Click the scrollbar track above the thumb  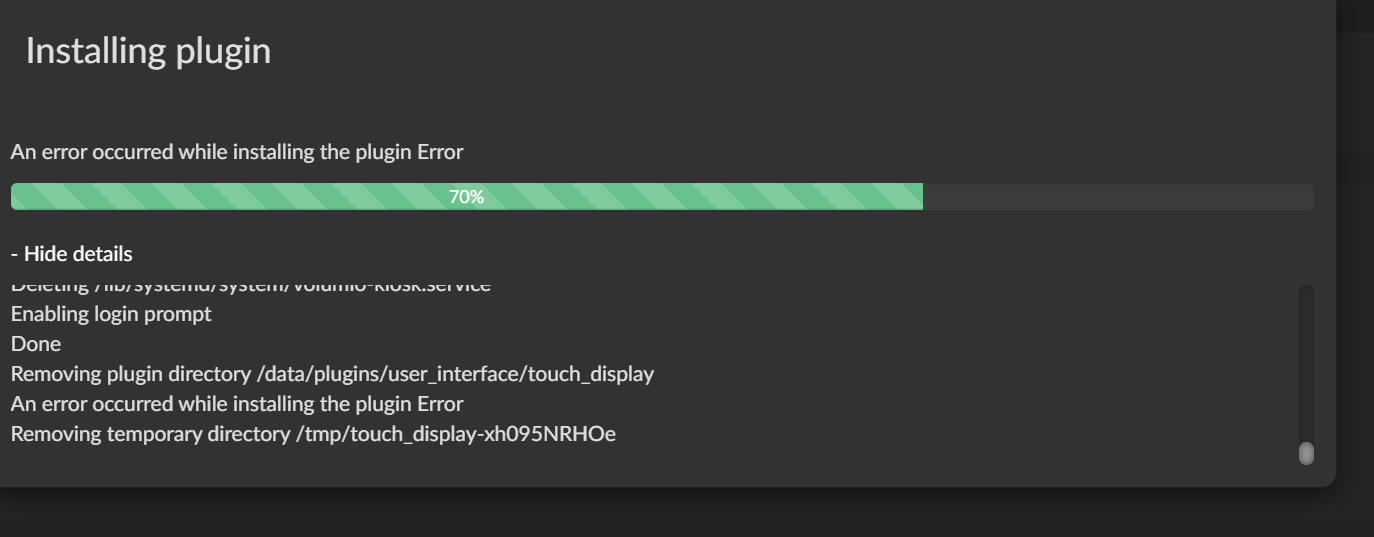coord(1305,363)
